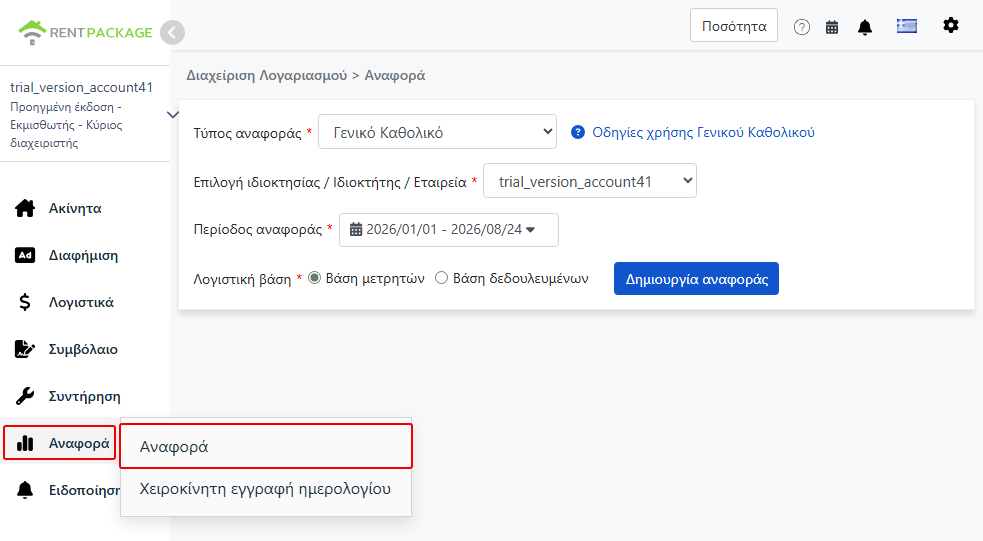Image resolution: width=983 pixels, height=541 pixels.
Task: Click the Δημιουργία αναφοράς button
Action: (697, 278)
